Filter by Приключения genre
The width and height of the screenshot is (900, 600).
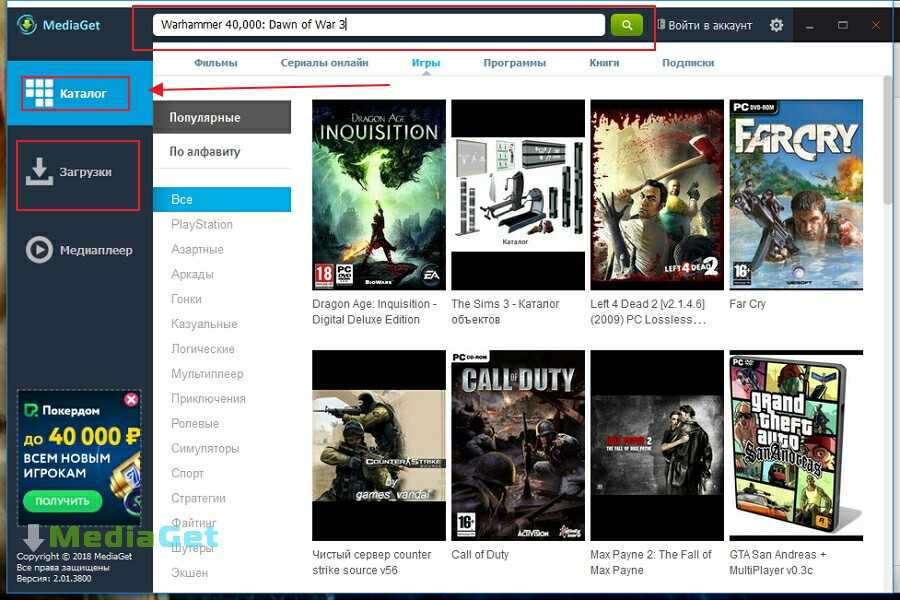point(208,398)
